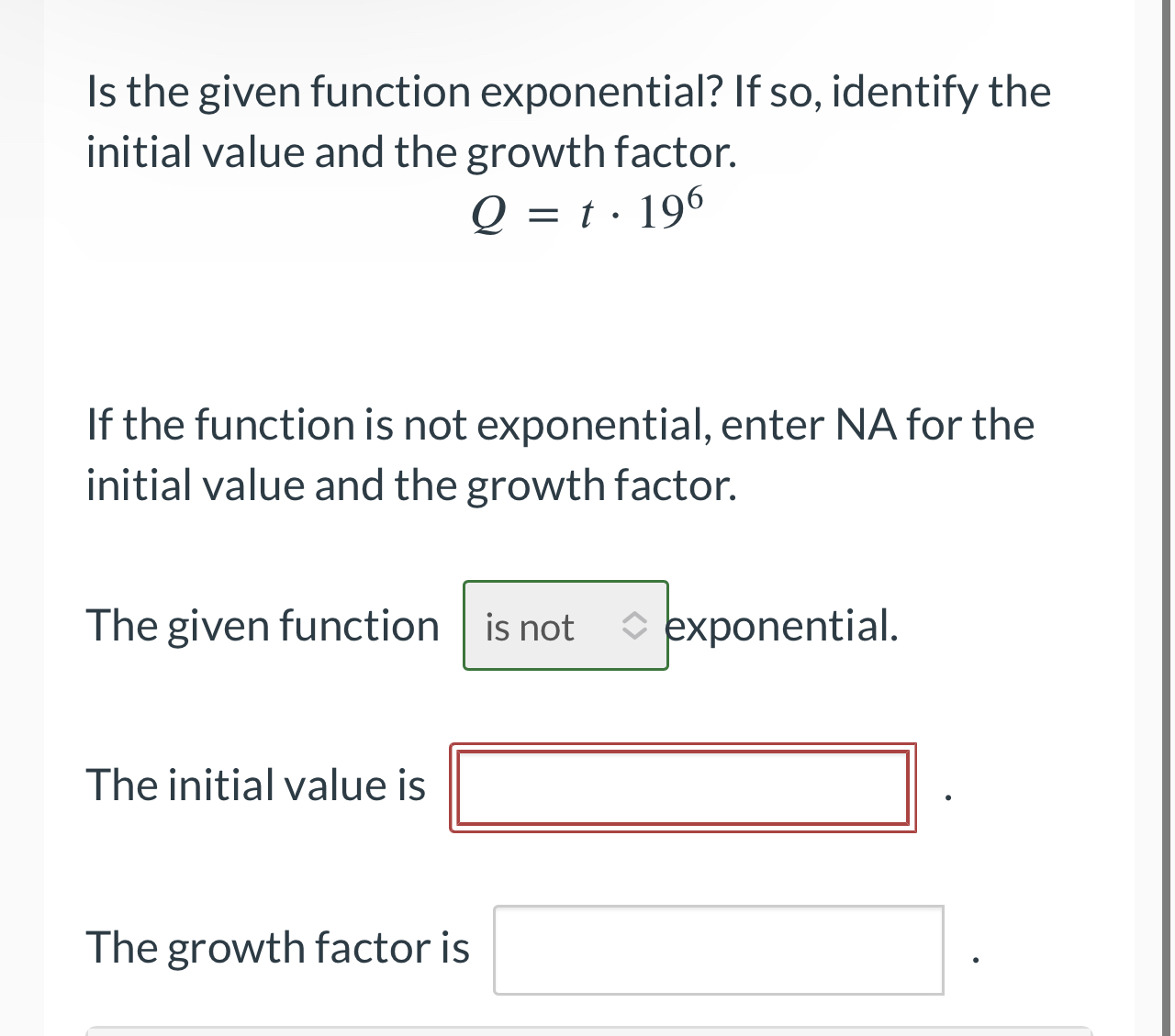Click the period after the growth factor box

click(x=975, y=959)
